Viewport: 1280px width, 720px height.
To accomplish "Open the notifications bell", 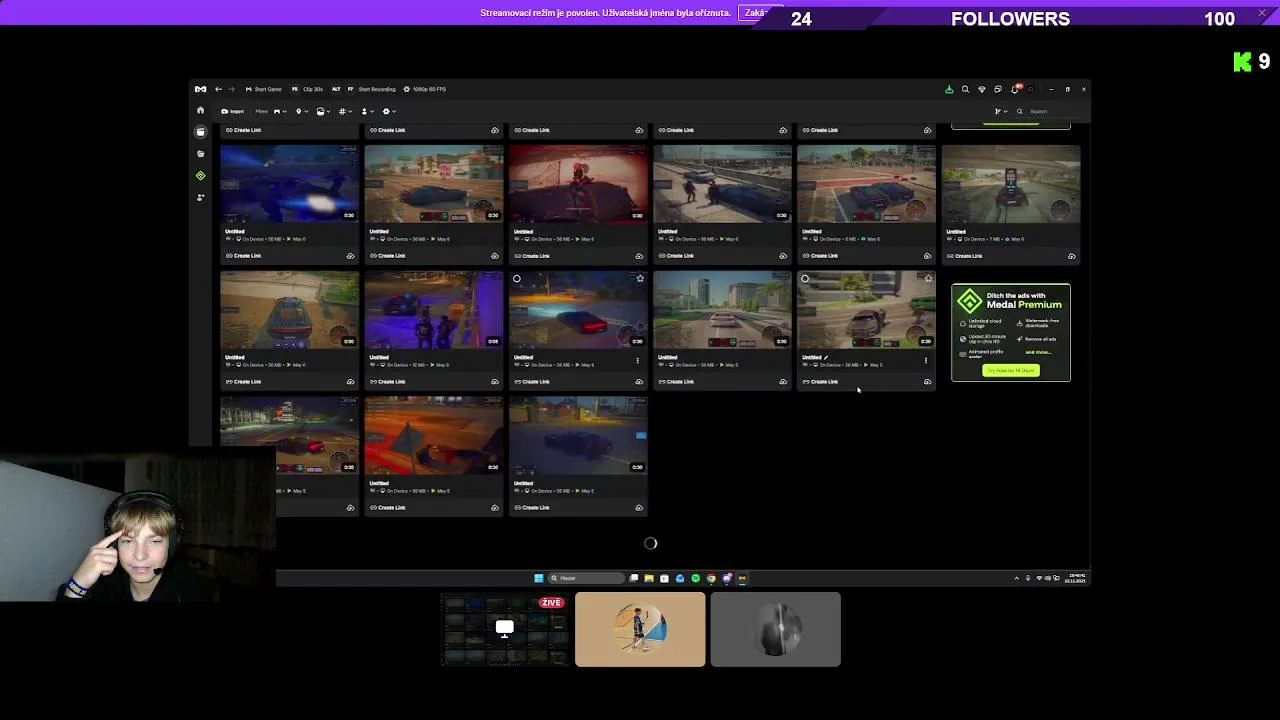I will [x=1015, y=89].
